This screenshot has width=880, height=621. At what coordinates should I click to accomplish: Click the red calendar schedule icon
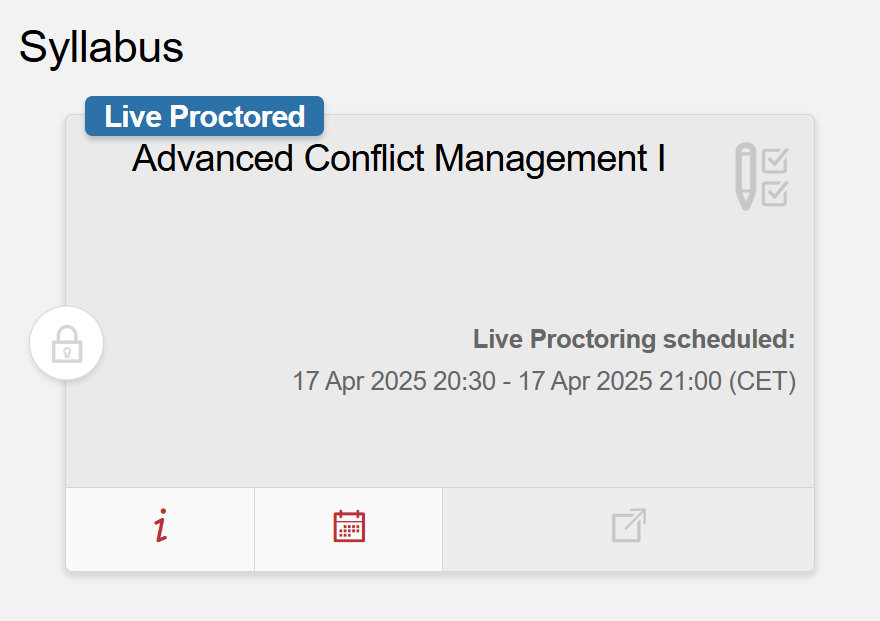pyautogui.click(x=349, y=527)
